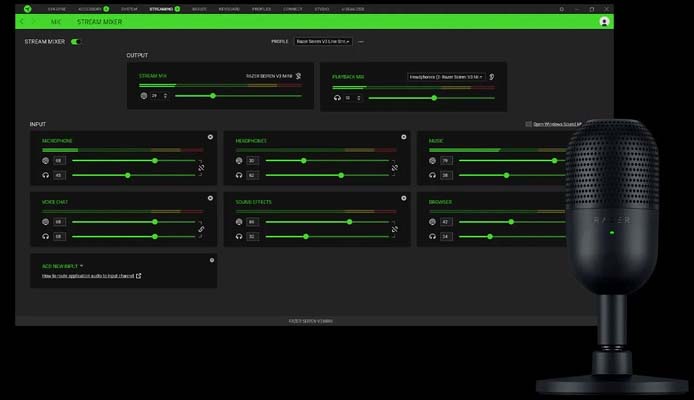This screenshot has width=694, height=400.
Task: Toggle the Stream Mixer switch
Action: [76, 42]
